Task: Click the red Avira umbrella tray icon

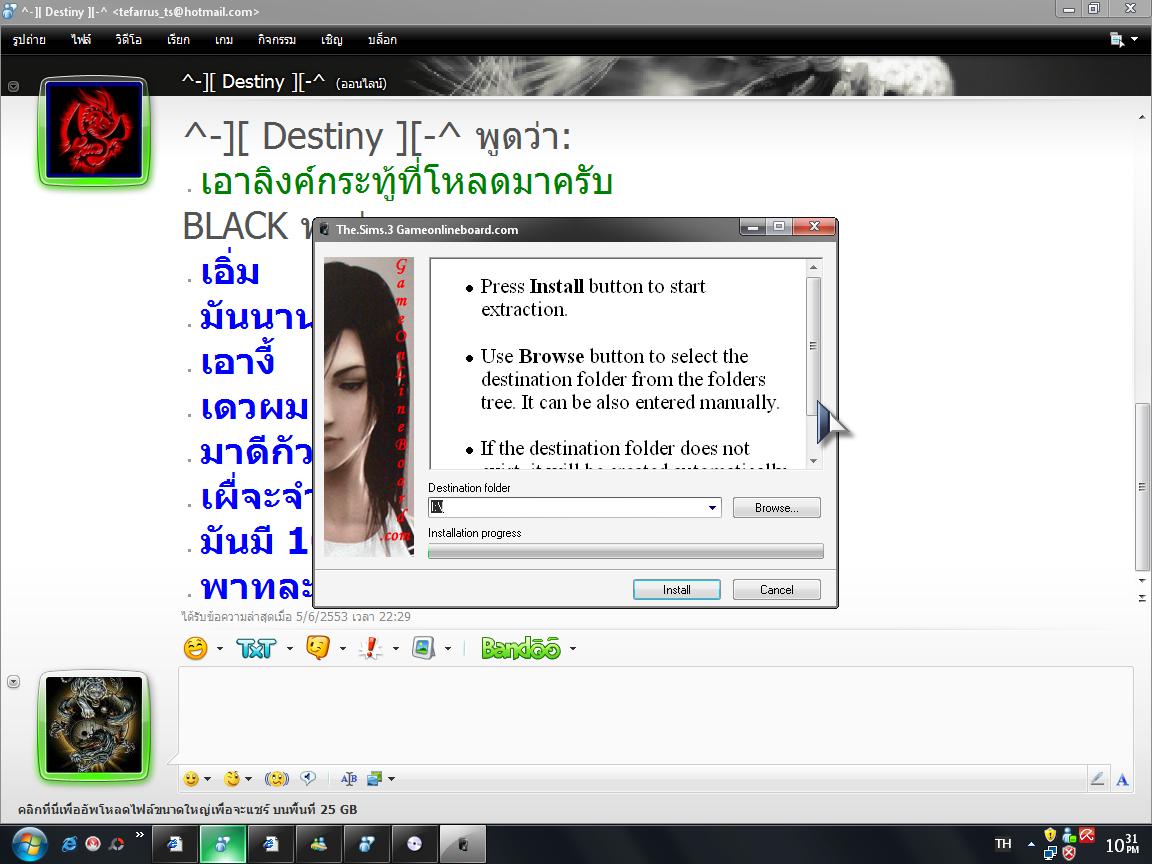Action: tap(1087, 835)
